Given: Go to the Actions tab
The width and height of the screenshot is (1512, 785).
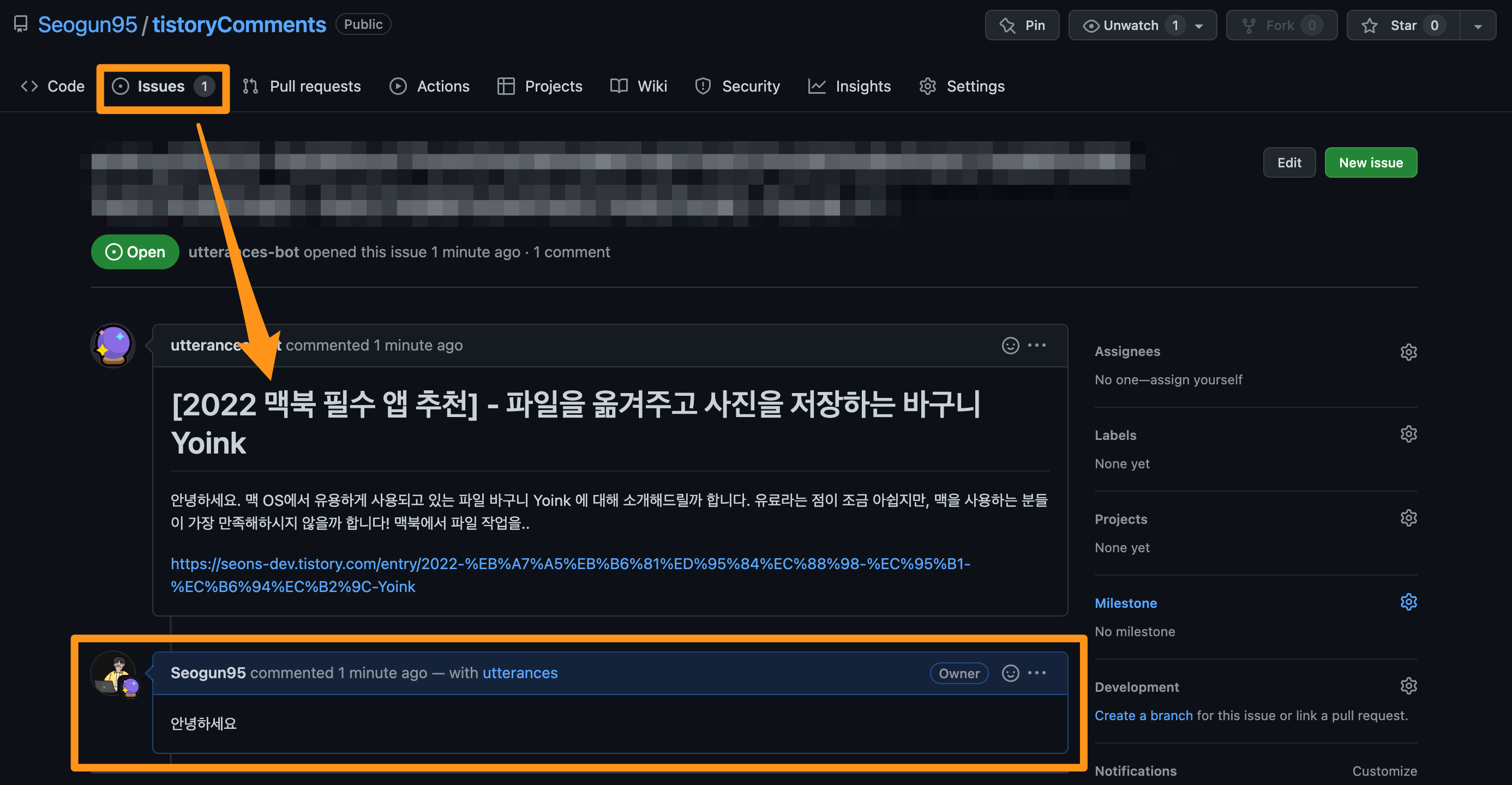Looking at the screenshot, I should tap(430, 86).
